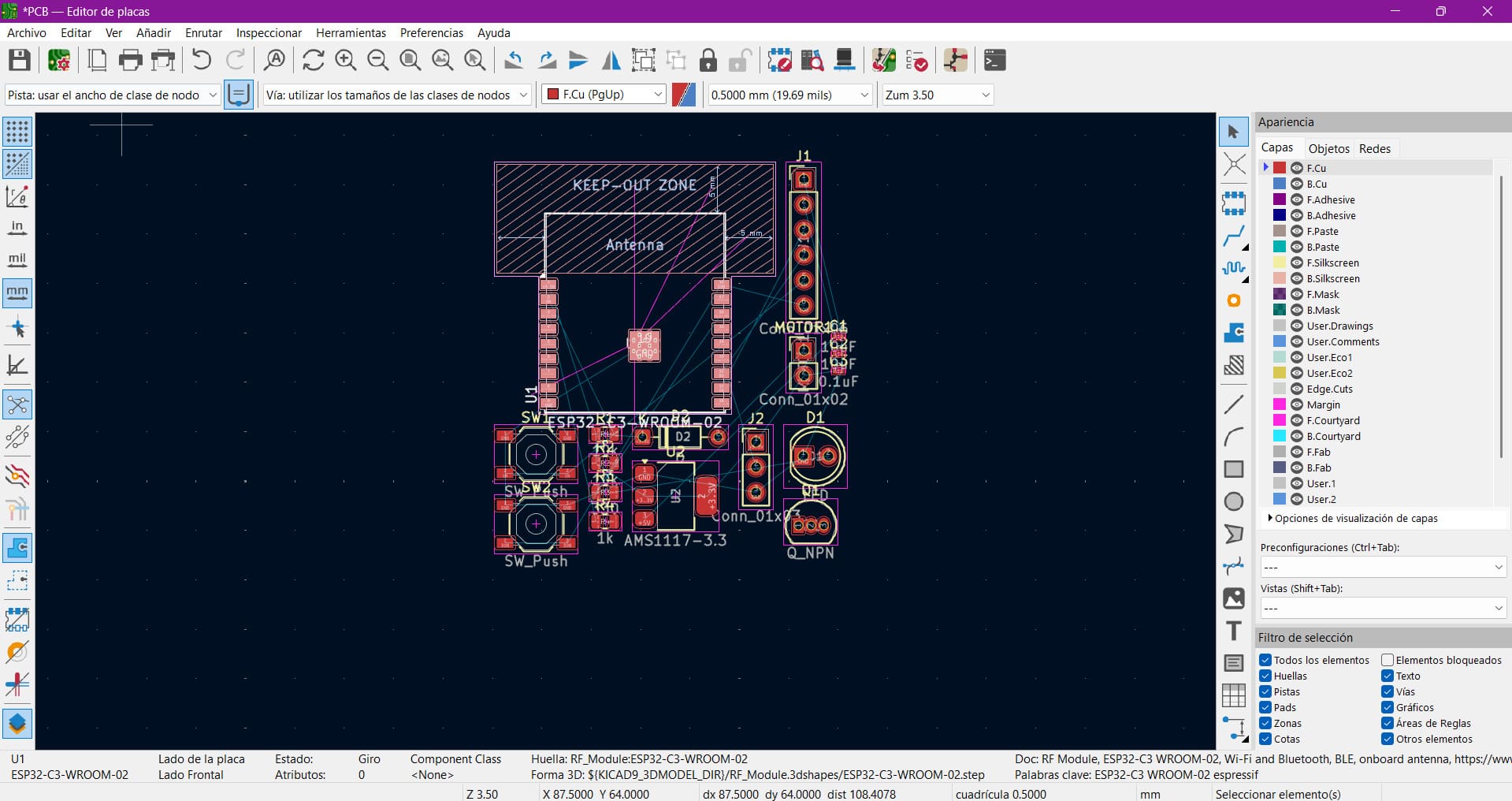Toggle visibility of the B.Silkscreen layer
The width and height of the screenshot is (1512, 801).
pyautogui.click(x=1297, y=278)
